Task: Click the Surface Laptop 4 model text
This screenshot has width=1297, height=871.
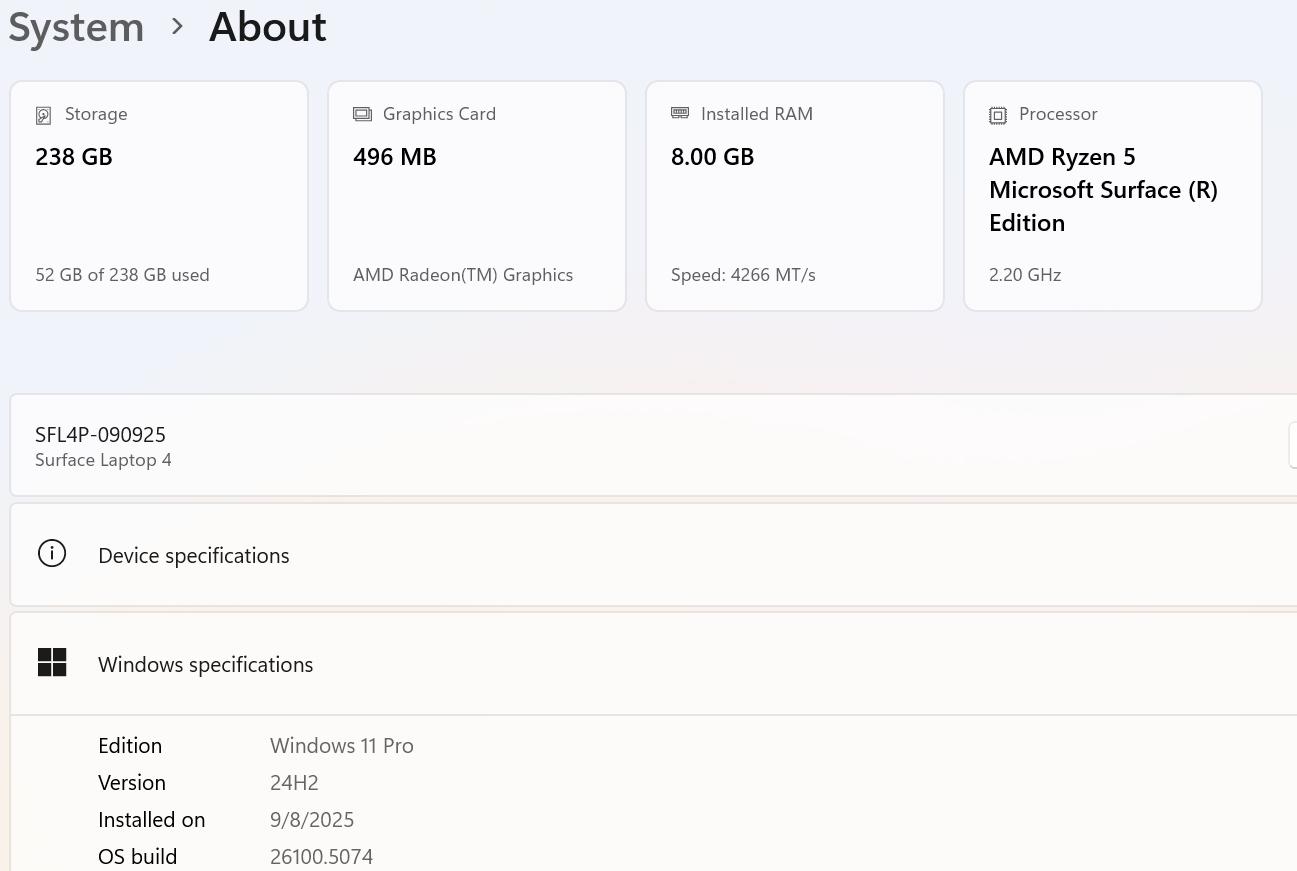Action: pyautogui.click(x=103, y=460)
